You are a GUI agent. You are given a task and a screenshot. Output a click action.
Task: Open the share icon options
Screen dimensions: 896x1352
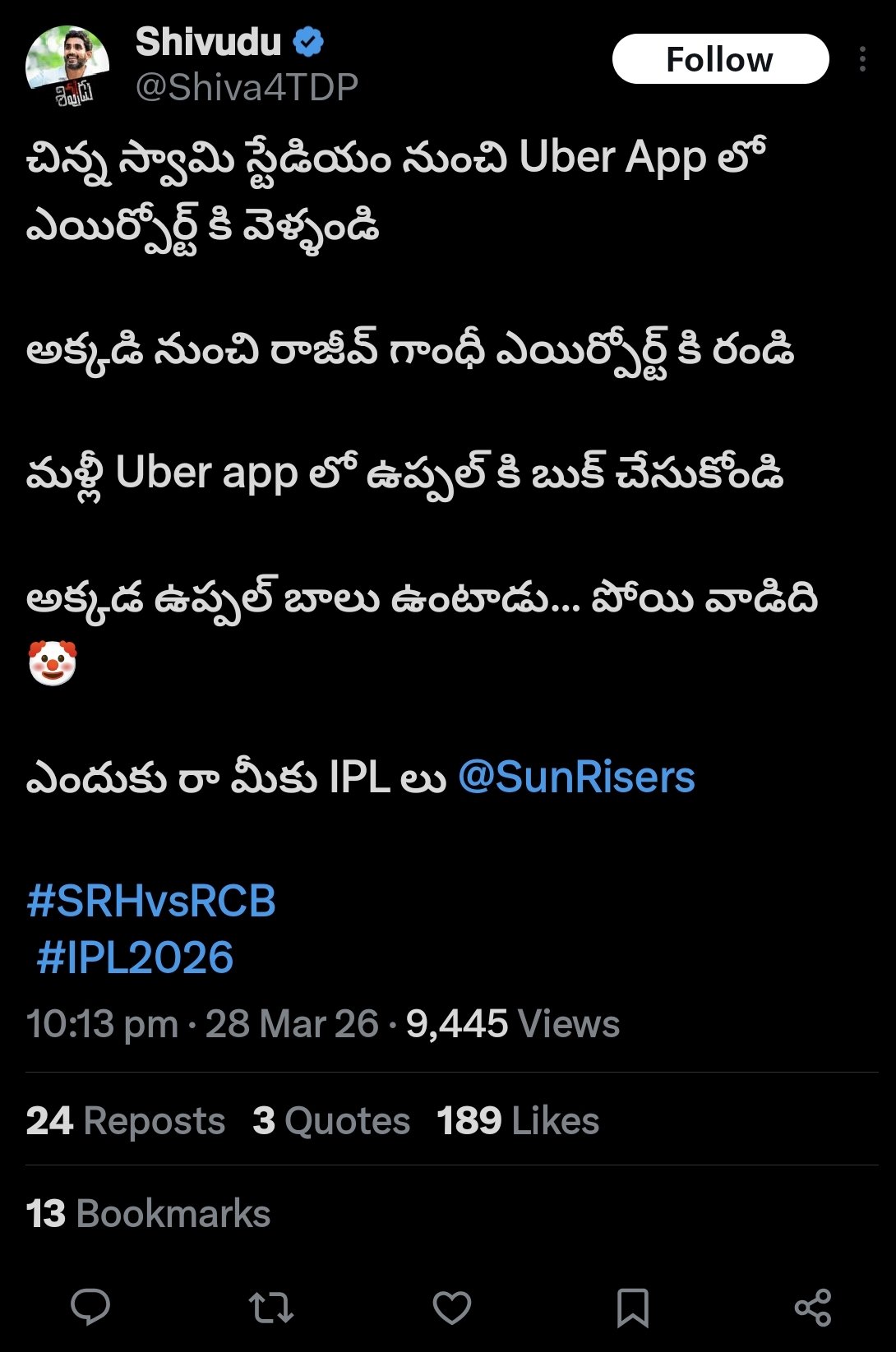click(x=813, y=1307)
